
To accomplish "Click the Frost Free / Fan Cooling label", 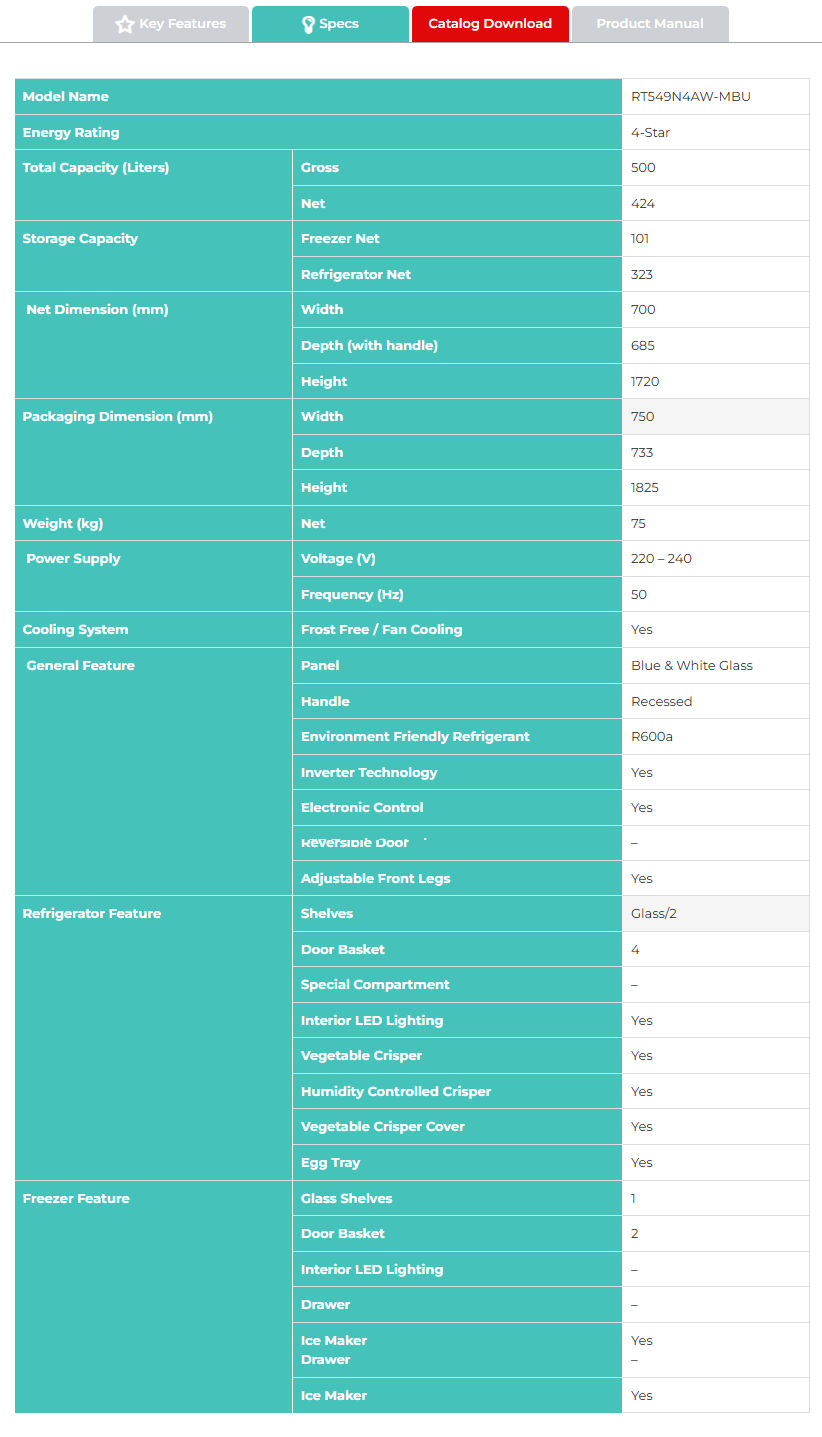I will click(381, 630).
